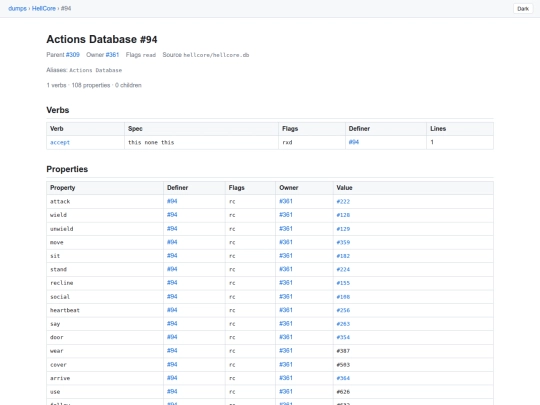Open value #128 of wield property
This screenshot has width=540, height=405.
click(343, 215)
